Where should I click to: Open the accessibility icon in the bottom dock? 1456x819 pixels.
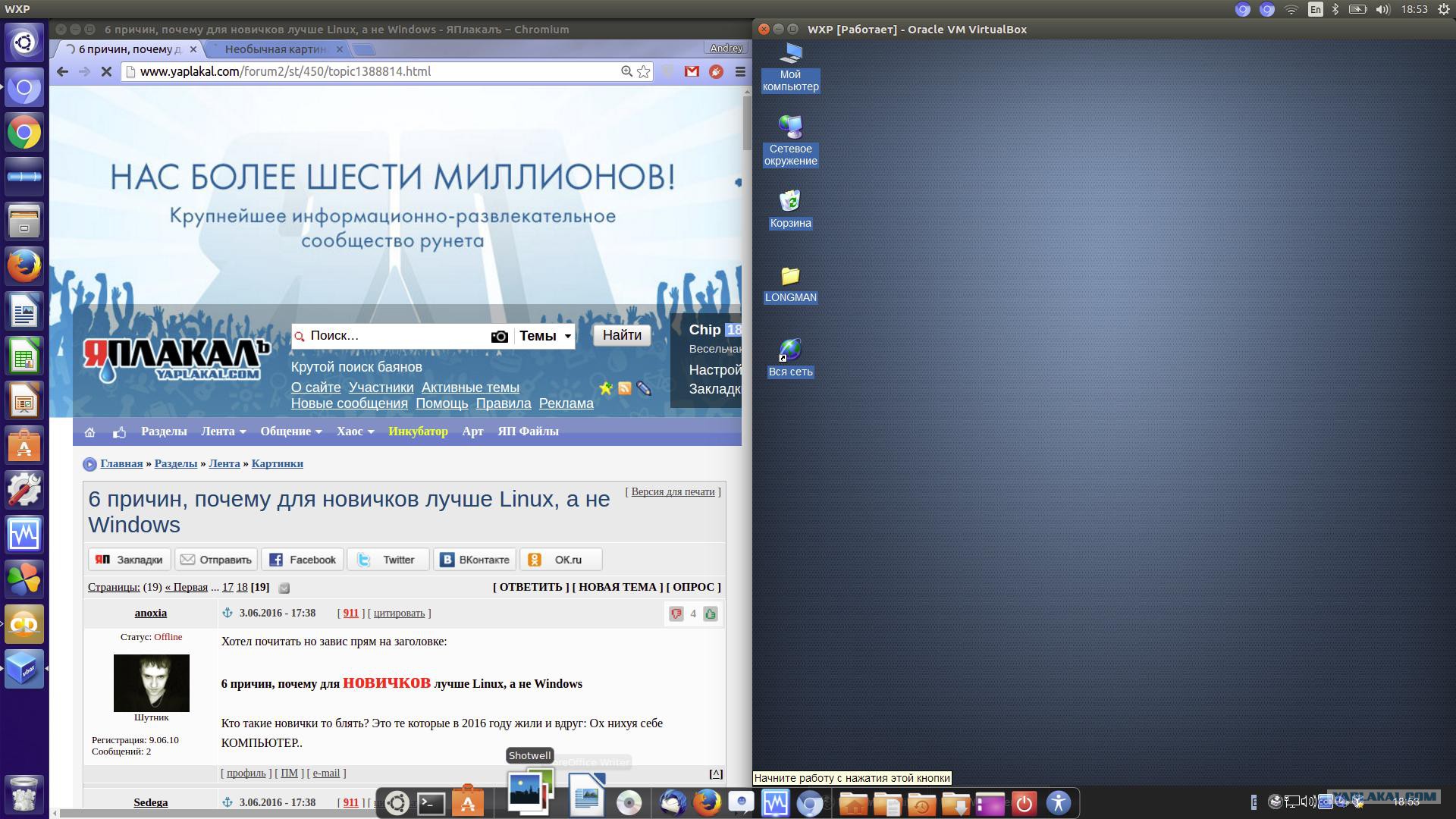click(x=1059, y=802)
